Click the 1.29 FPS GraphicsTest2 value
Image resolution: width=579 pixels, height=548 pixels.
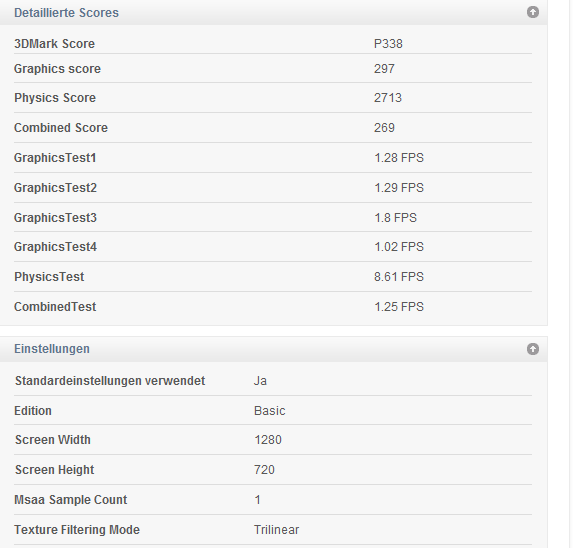399,188
